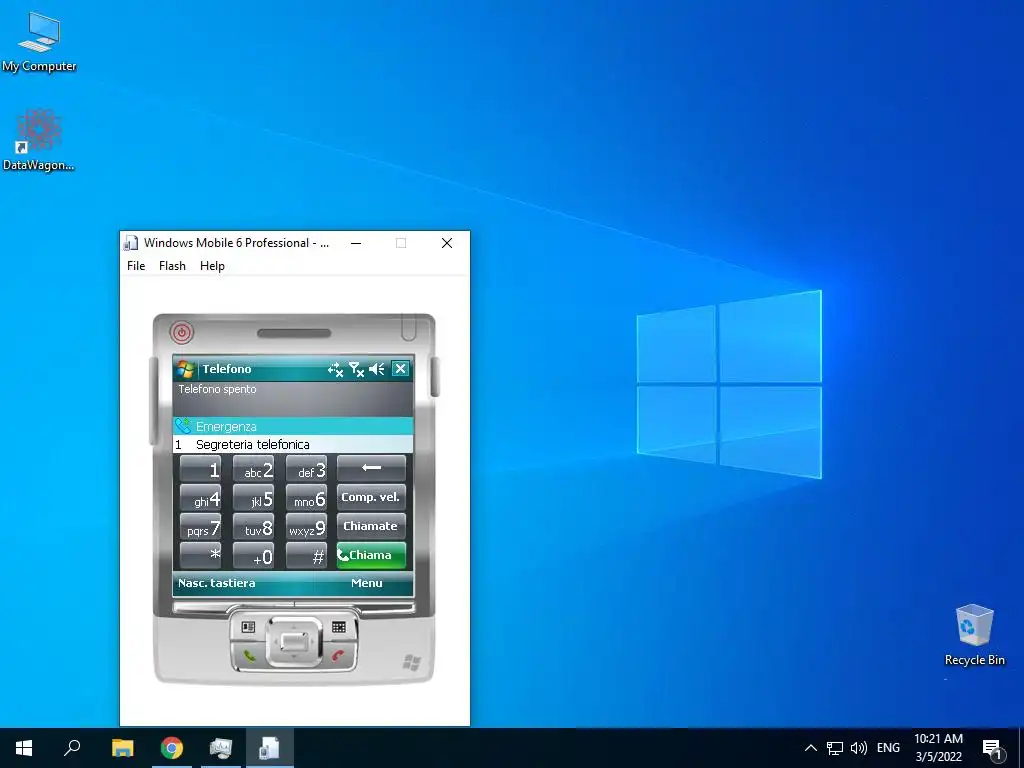
Task: Select the Recycle Bin desktop icon
Action: [x=974, y=635]
